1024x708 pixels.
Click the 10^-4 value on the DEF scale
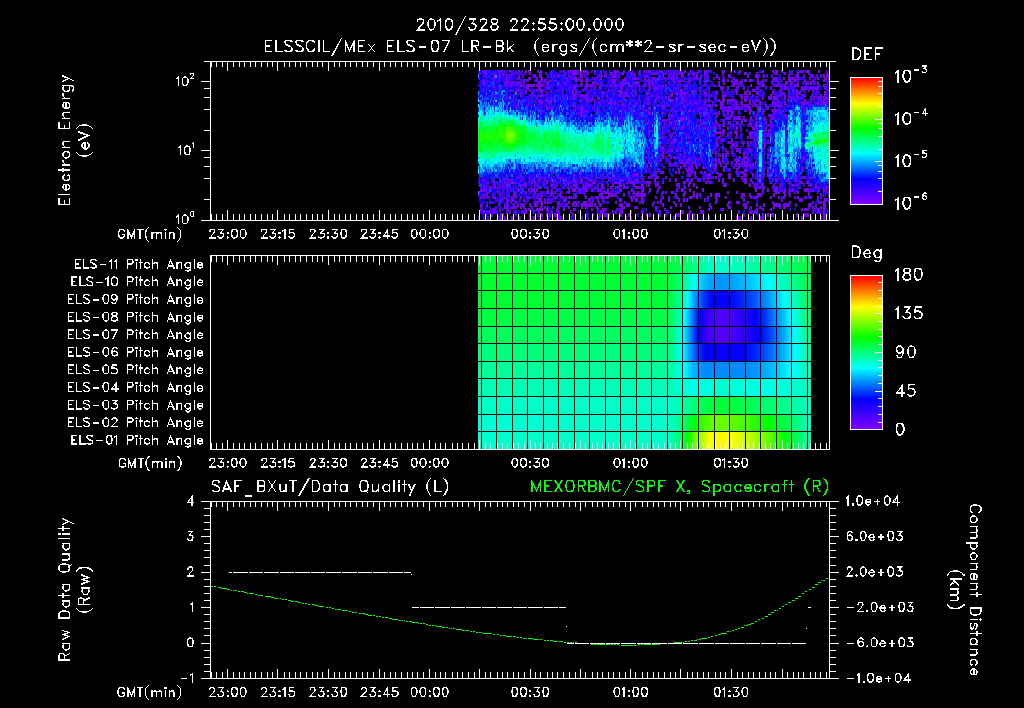910,118
